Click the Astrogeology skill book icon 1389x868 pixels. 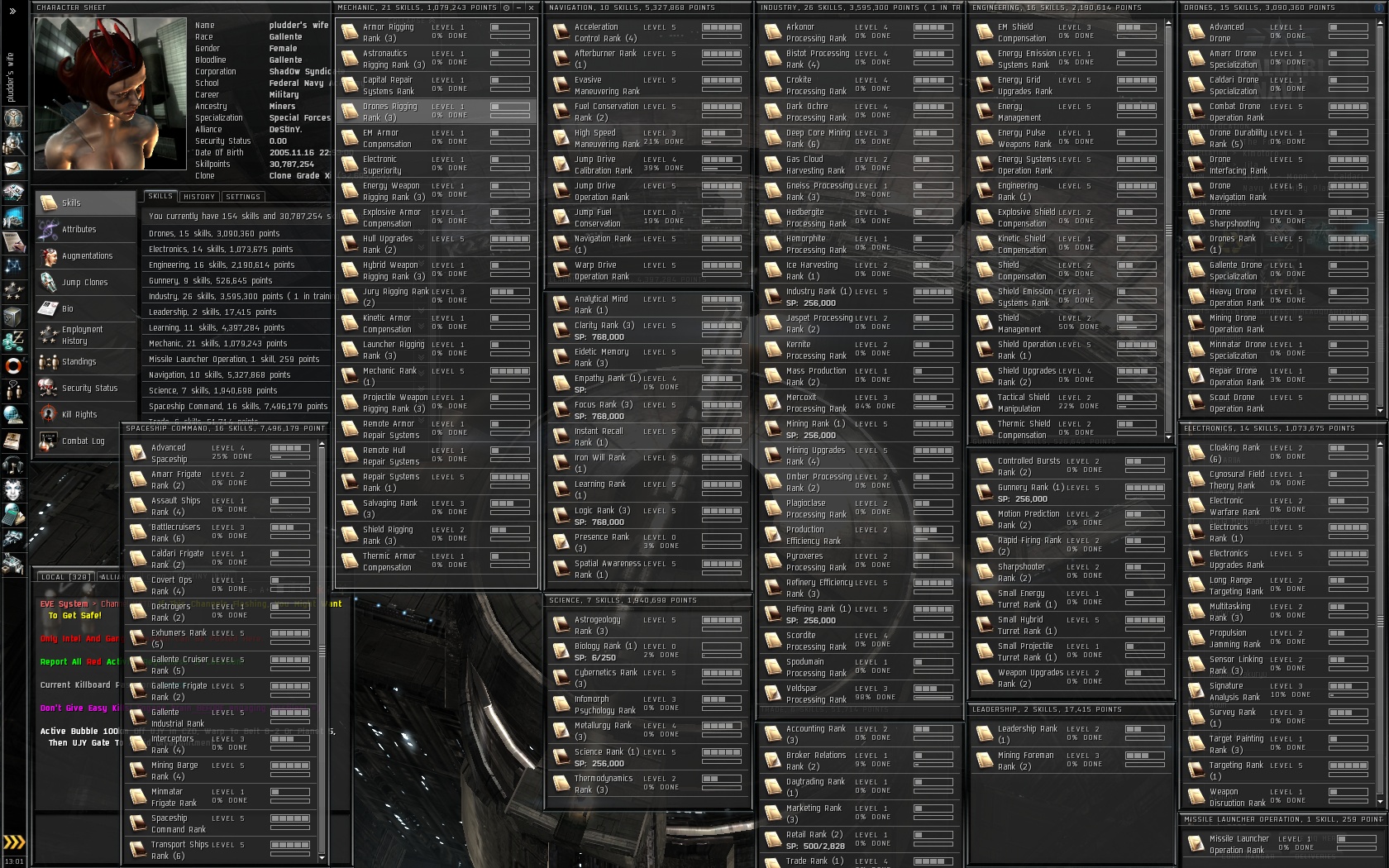point(561,625)
